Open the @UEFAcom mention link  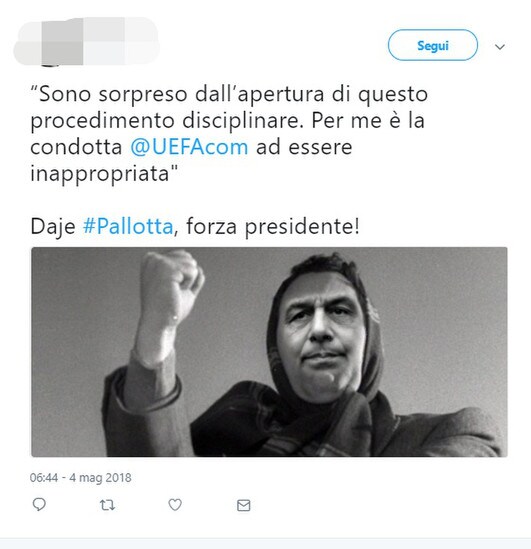click(189, 146)
